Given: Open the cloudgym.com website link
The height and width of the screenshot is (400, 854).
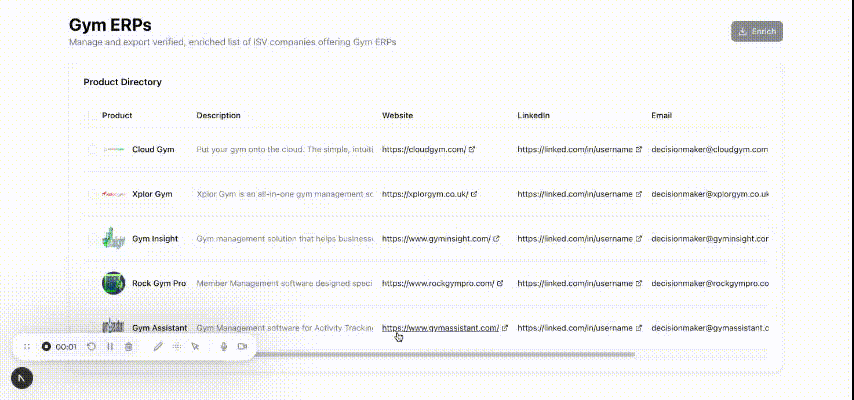Looking at the screenshot, I should point(428,149).
